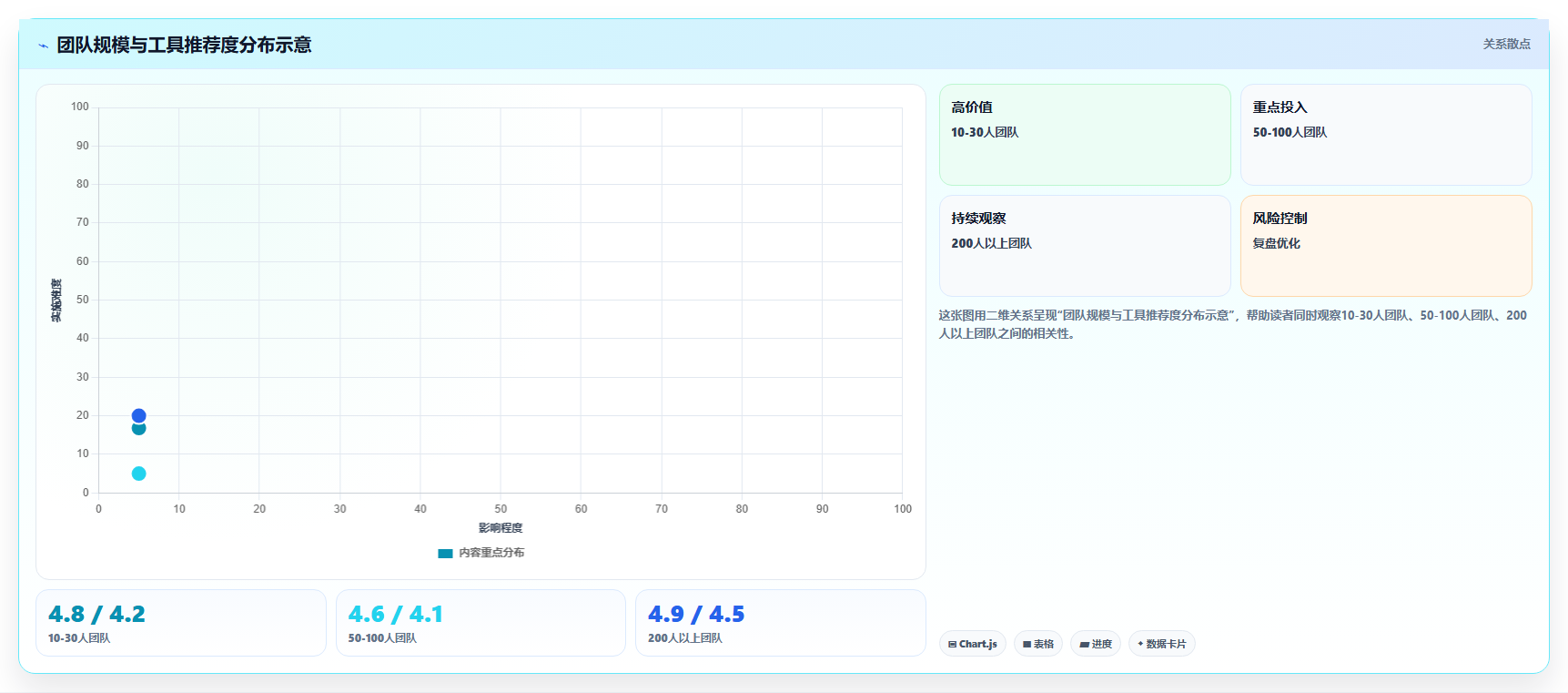Viewport: 1568px width, 693px height.
Task: Select the 高价值 card
Action: coord(1085,135)
